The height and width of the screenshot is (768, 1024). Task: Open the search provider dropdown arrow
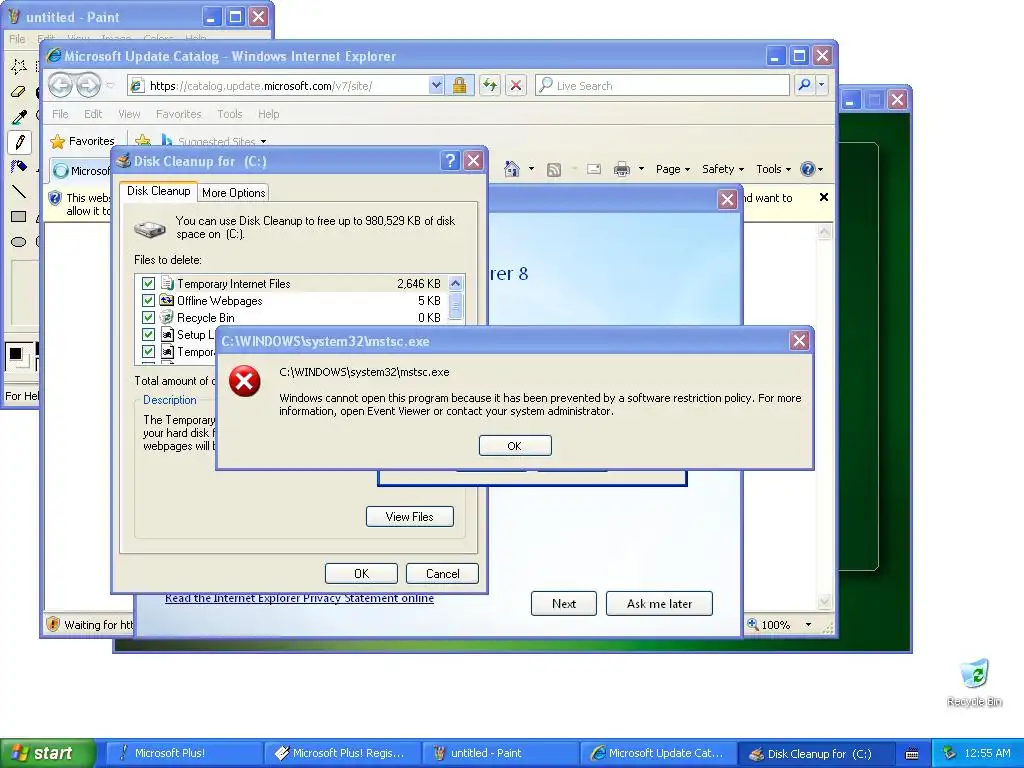(822, 85)
